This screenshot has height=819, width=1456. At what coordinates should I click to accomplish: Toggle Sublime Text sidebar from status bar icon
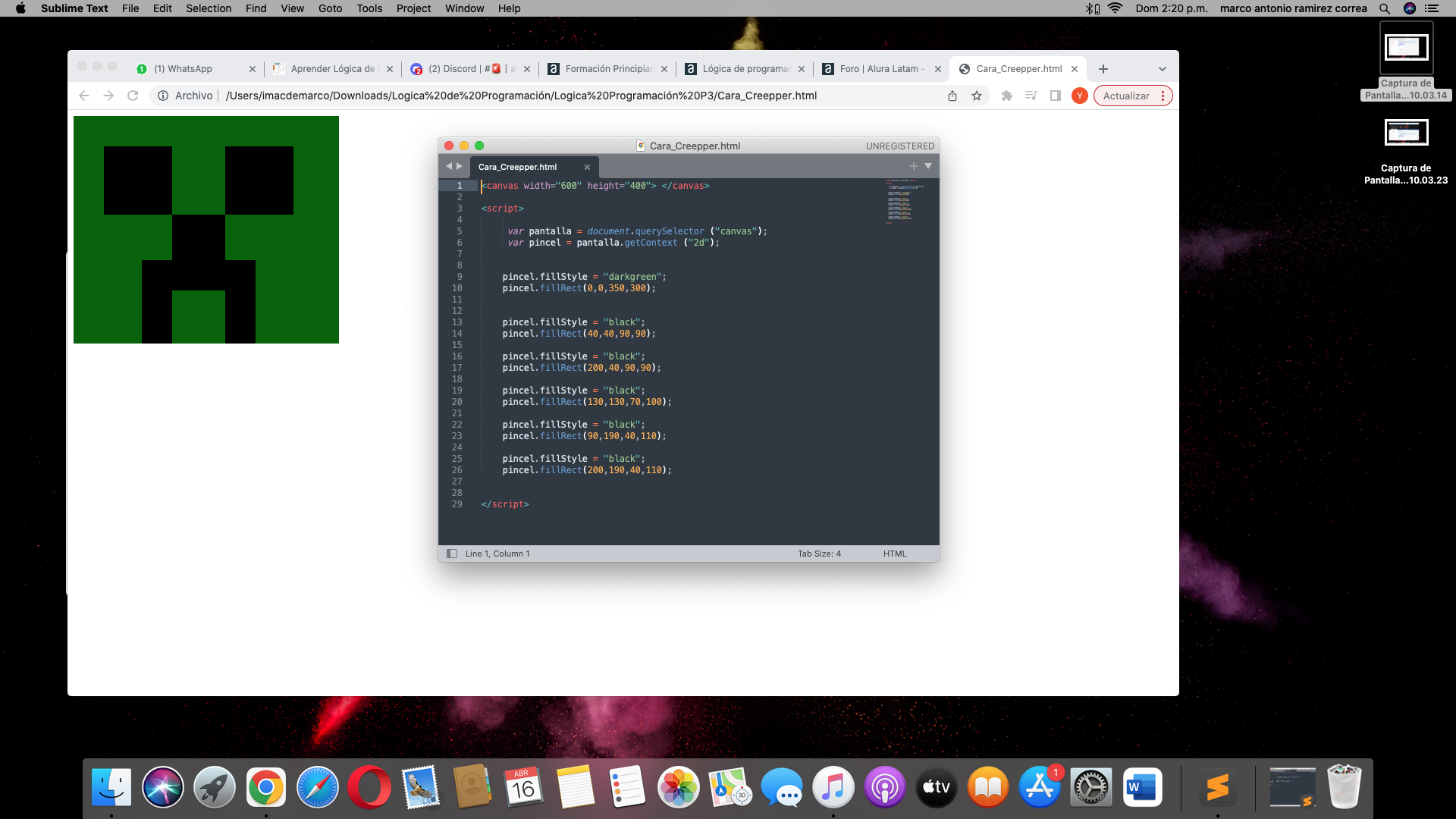pyautogui.click(x=452, y=554)
